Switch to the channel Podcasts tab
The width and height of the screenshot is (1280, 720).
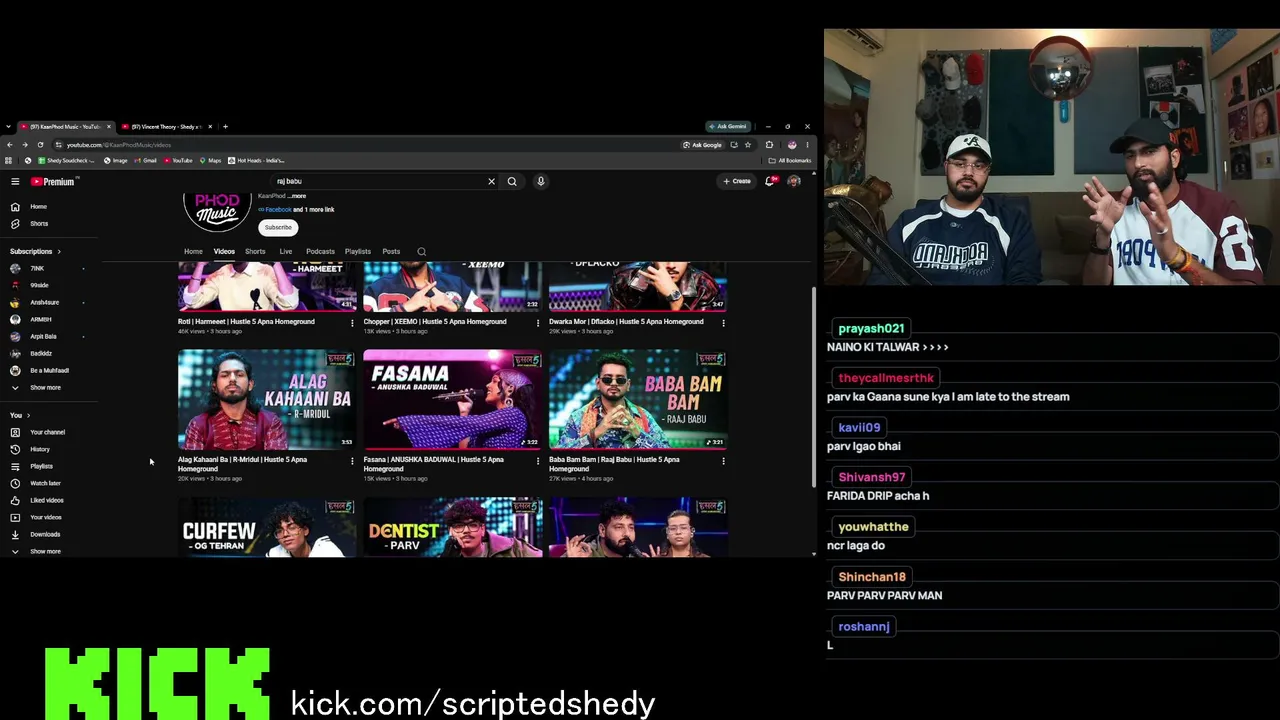coord(320,252)
